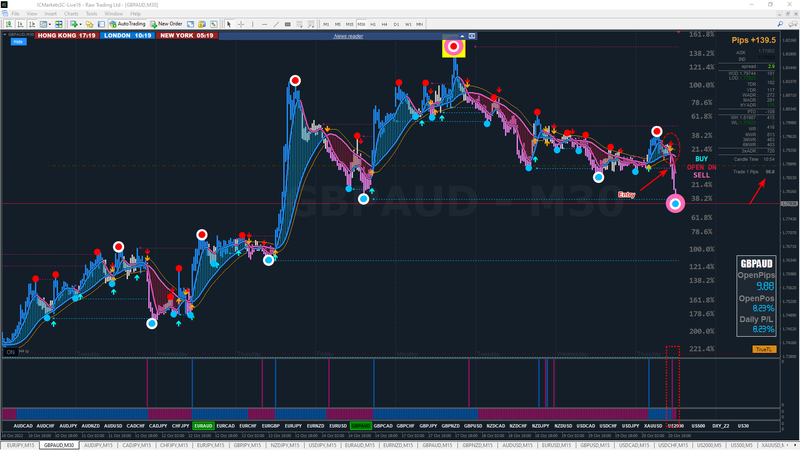Select the trendline drawing tool

tap(276, 24)
